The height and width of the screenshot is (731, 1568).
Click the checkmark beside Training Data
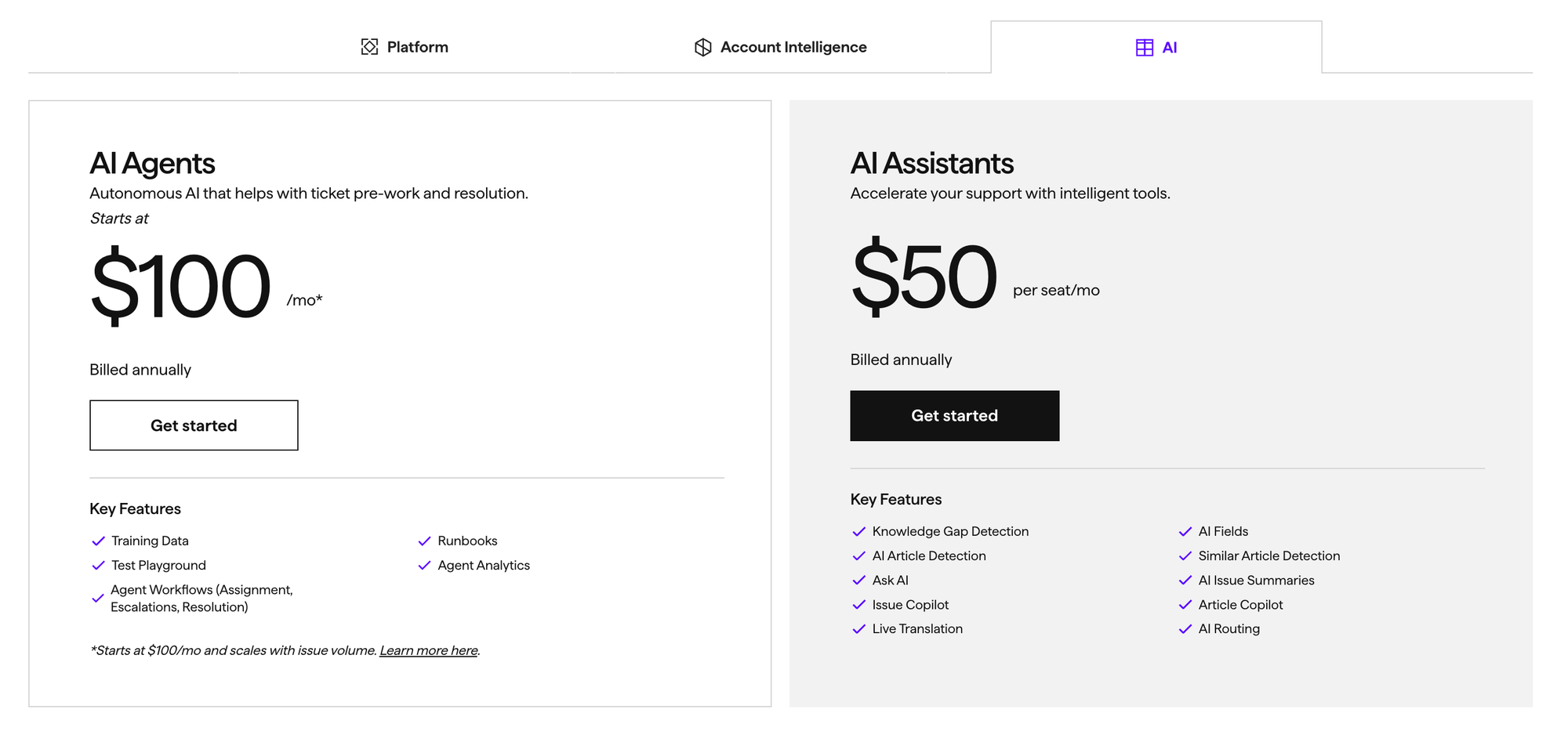98,541
